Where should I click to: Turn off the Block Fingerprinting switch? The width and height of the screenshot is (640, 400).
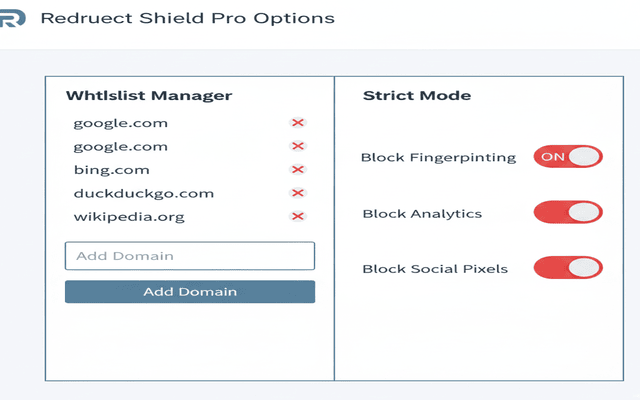(568, 157)
